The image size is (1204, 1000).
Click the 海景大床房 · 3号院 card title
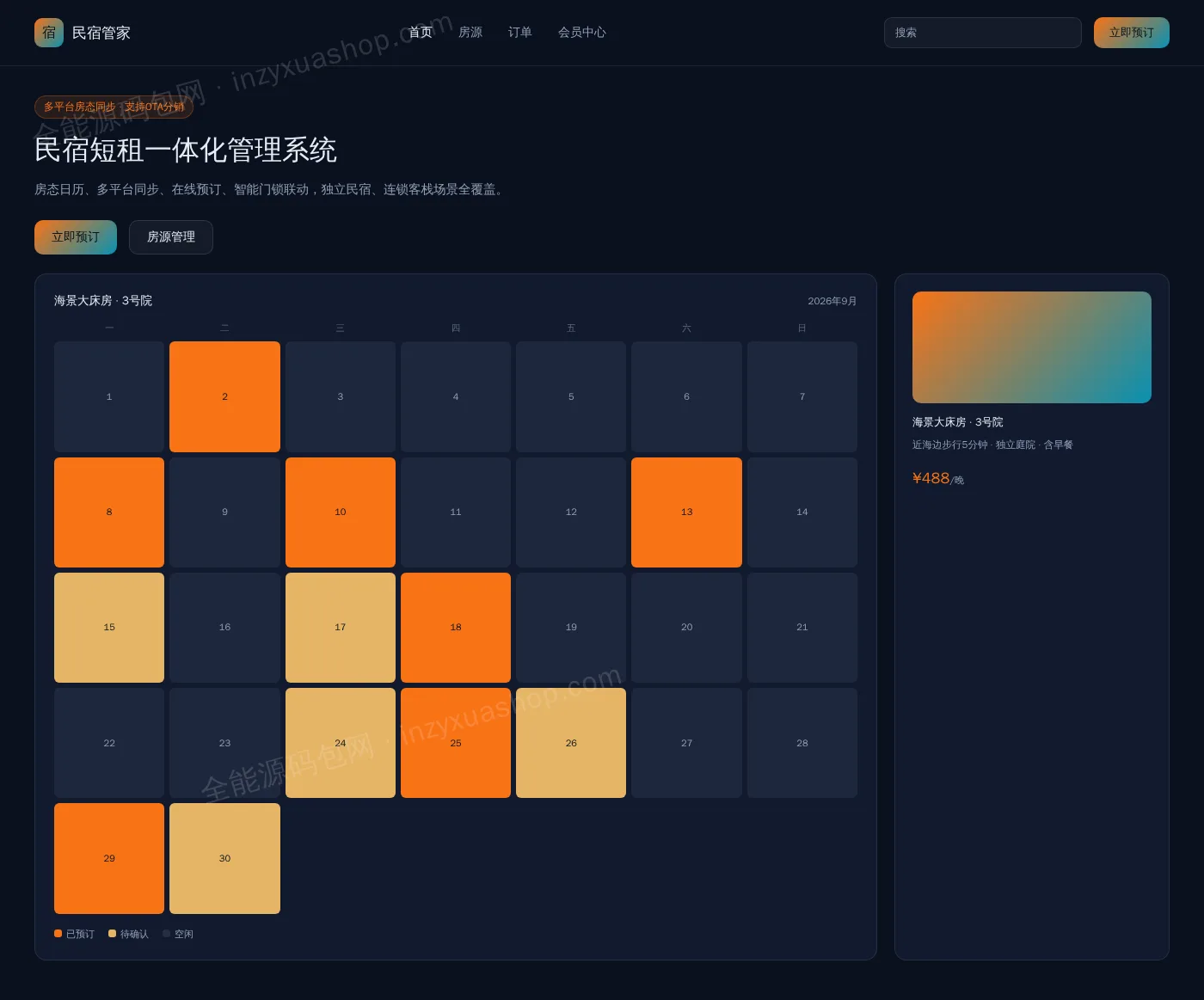958,422
